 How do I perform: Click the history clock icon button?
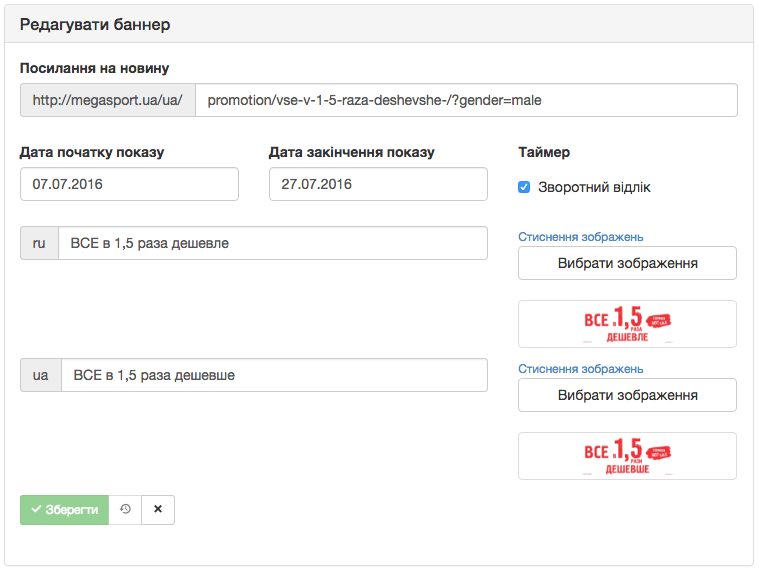[125, 509]
